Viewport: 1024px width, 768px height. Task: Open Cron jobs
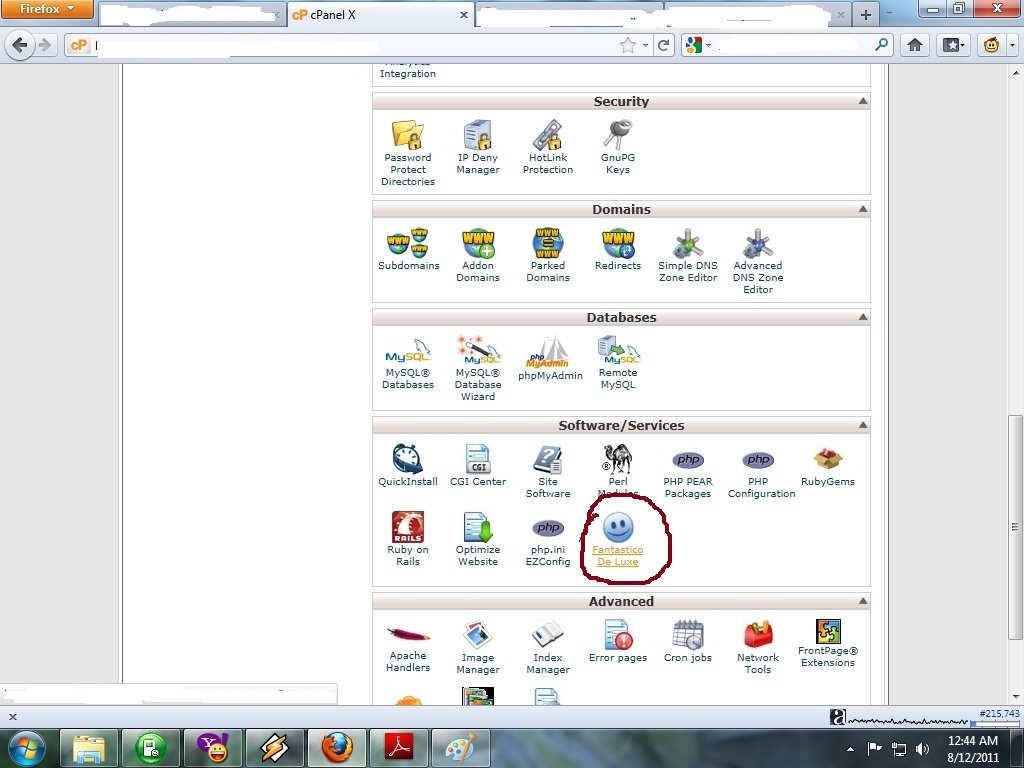(688, 642)
